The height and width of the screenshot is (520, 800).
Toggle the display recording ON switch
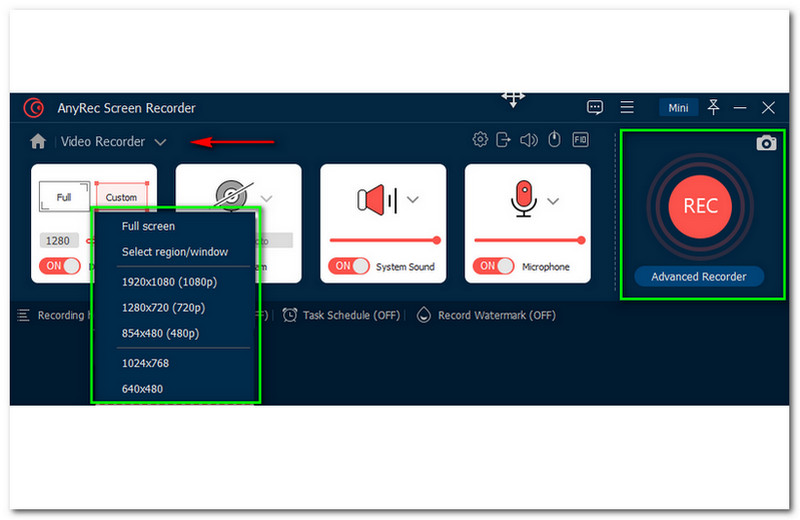point(60,266)
